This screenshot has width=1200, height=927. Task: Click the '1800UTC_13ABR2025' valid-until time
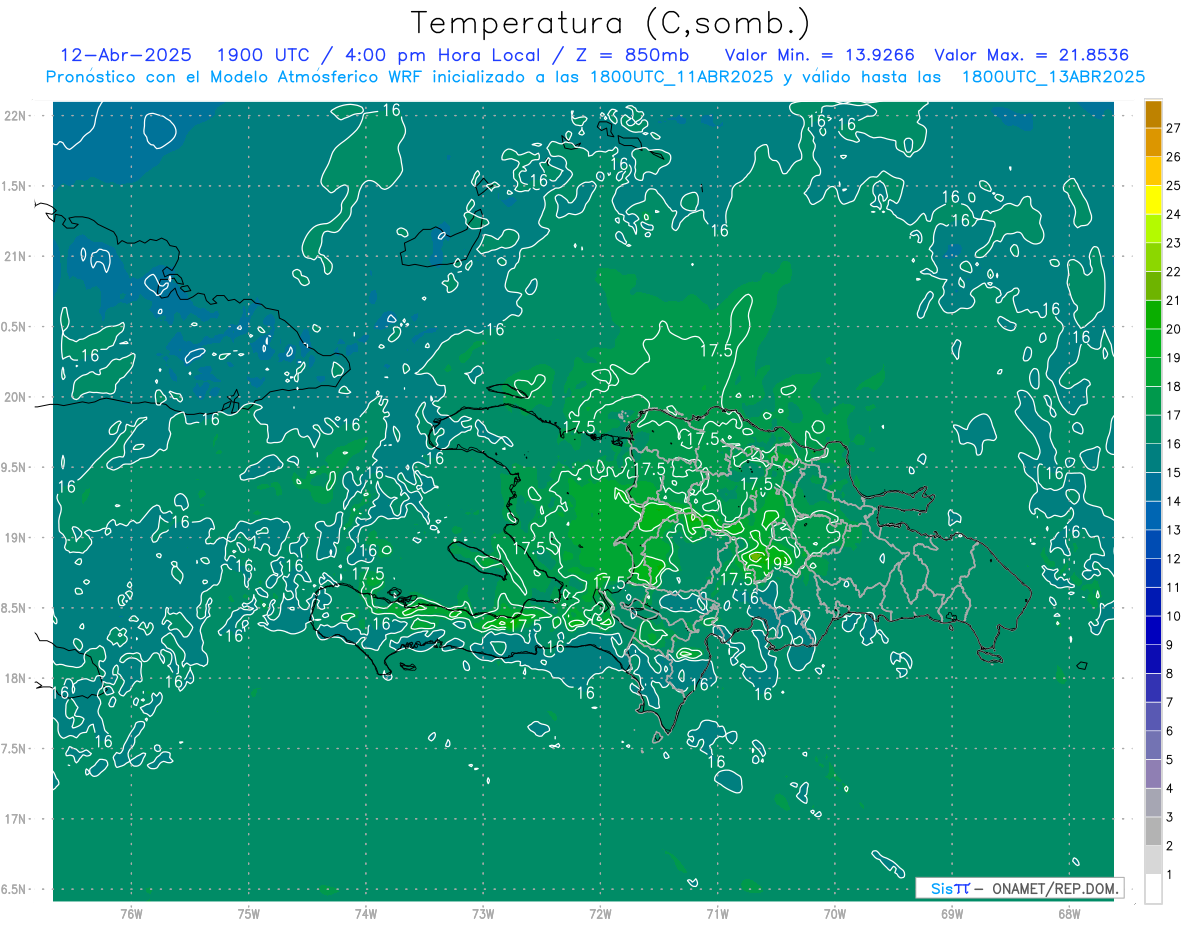tap(1053, 77)
